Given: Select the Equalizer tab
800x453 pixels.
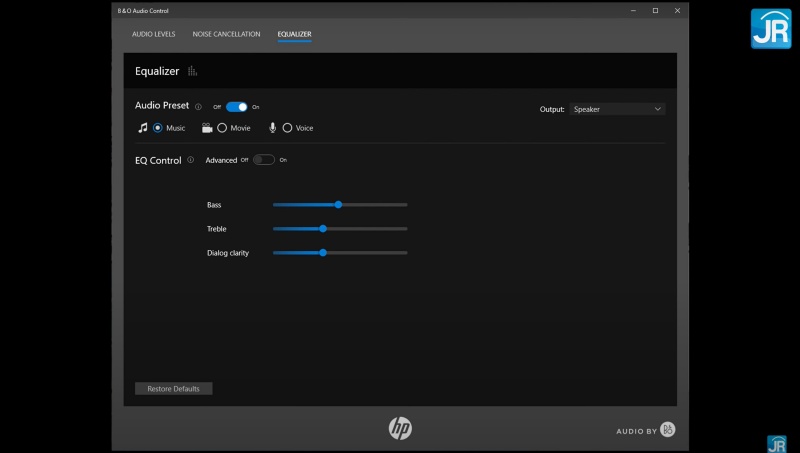Looking at the screenshot, I should (294, 34).
